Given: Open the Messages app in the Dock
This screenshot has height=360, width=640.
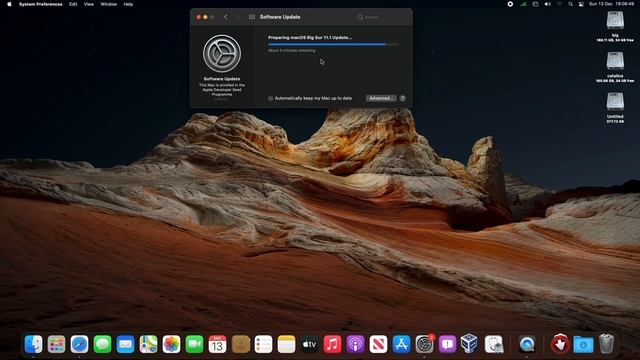Looking at the screenshot, I should 102,344.
